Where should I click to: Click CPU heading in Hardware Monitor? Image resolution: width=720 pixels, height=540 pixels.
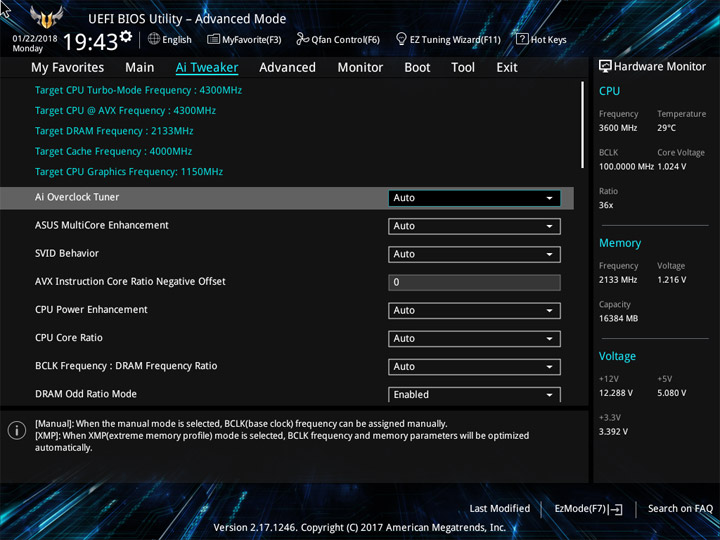coord(609,91)
